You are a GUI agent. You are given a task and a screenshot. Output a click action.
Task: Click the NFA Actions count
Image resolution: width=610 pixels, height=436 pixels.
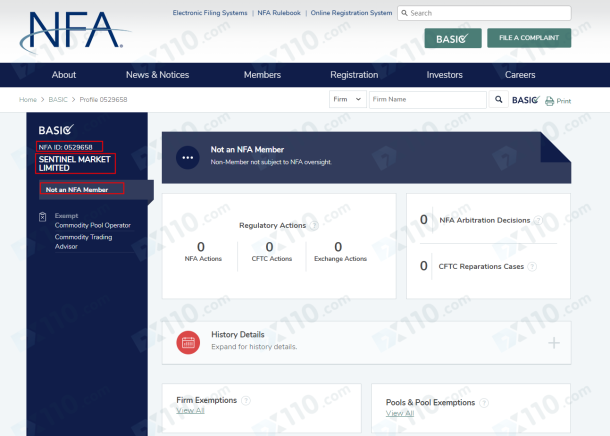coord(201,247)
